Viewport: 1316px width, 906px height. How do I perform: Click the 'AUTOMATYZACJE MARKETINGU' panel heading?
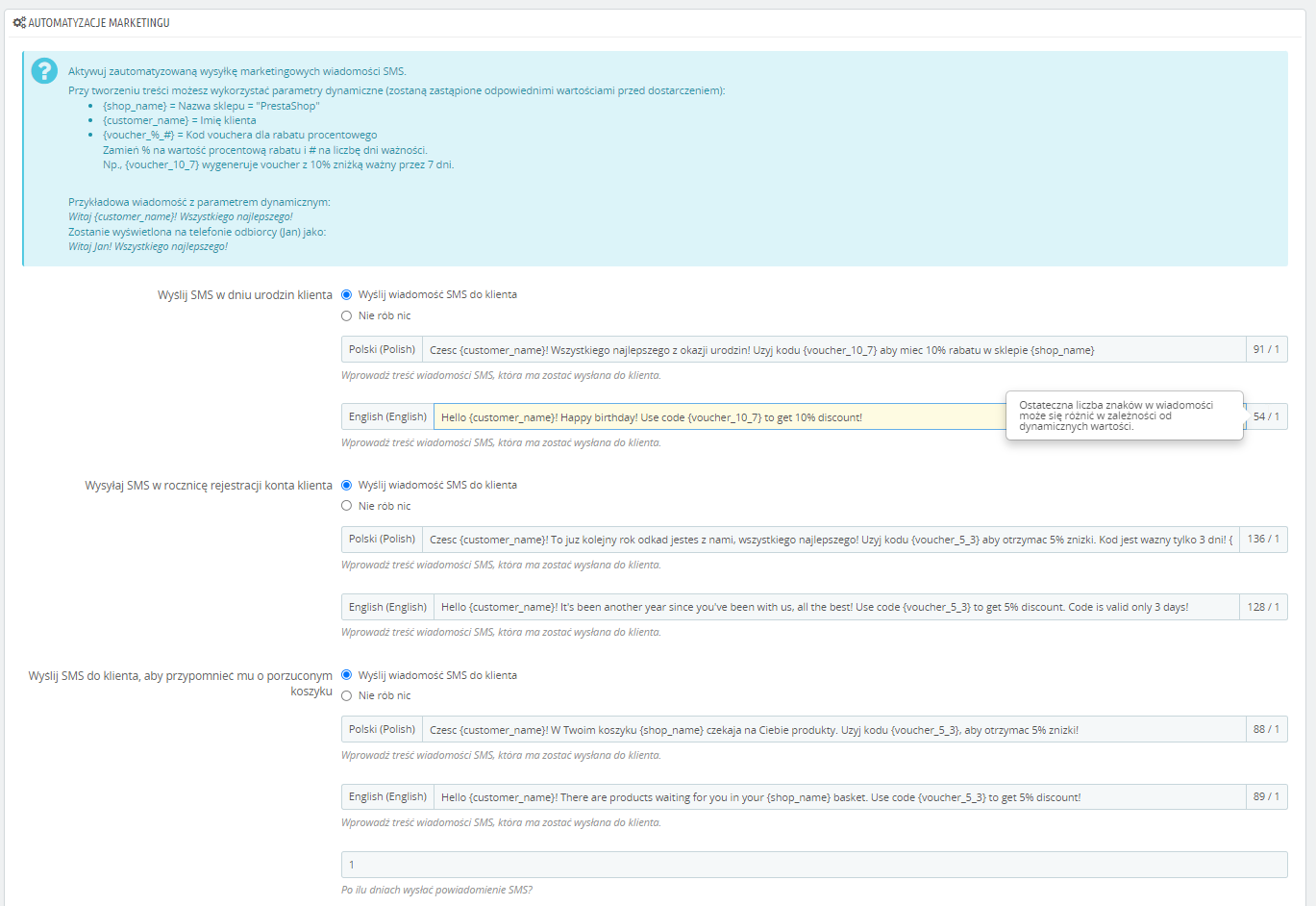pos(99,22)
